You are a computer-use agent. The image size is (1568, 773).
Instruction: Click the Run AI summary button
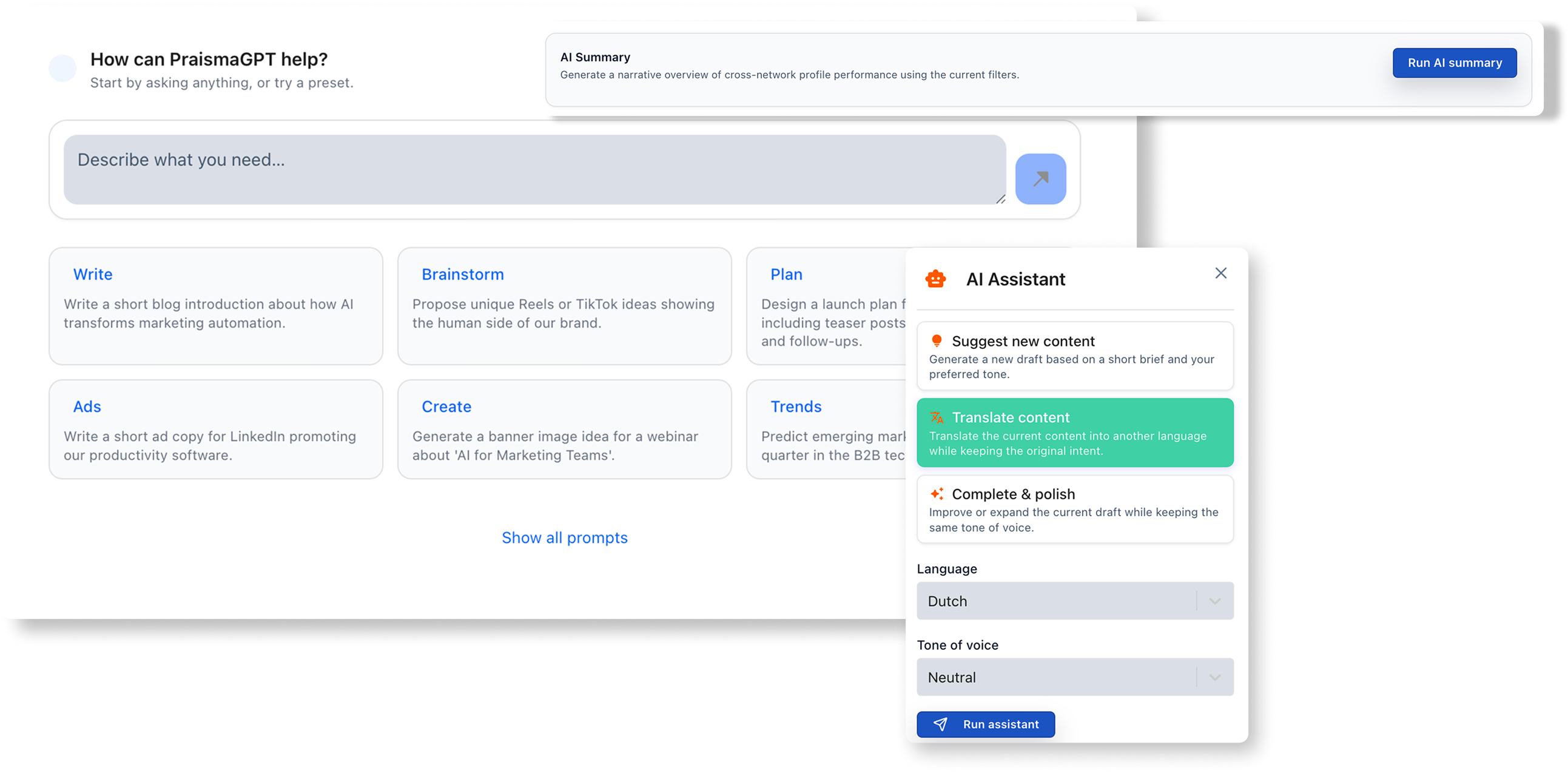1454,62
